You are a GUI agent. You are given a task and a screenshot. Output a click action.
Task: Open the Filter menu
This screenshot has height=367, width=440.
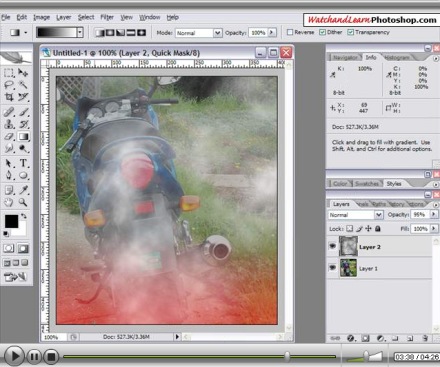[107, 17]
